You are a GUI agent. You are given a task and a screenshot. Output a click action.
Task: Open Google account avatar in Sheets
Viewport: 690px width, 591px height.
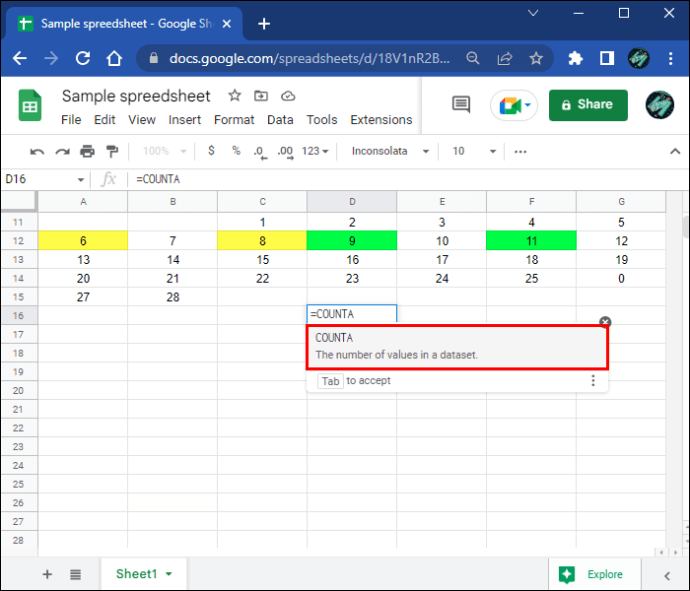(659, 105)
